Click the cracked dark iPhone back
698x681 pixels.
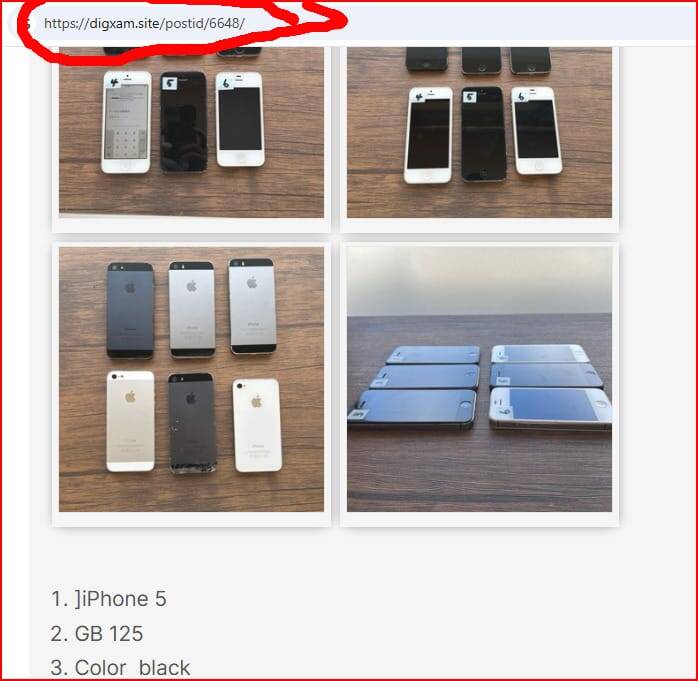tap(192, 423)
